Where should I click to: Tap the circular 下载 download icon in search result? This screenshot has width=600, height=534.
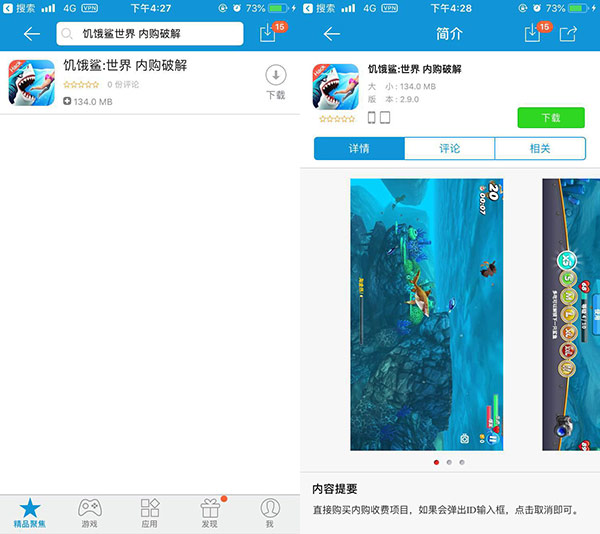pyautogui.click(x=276, y=75)
